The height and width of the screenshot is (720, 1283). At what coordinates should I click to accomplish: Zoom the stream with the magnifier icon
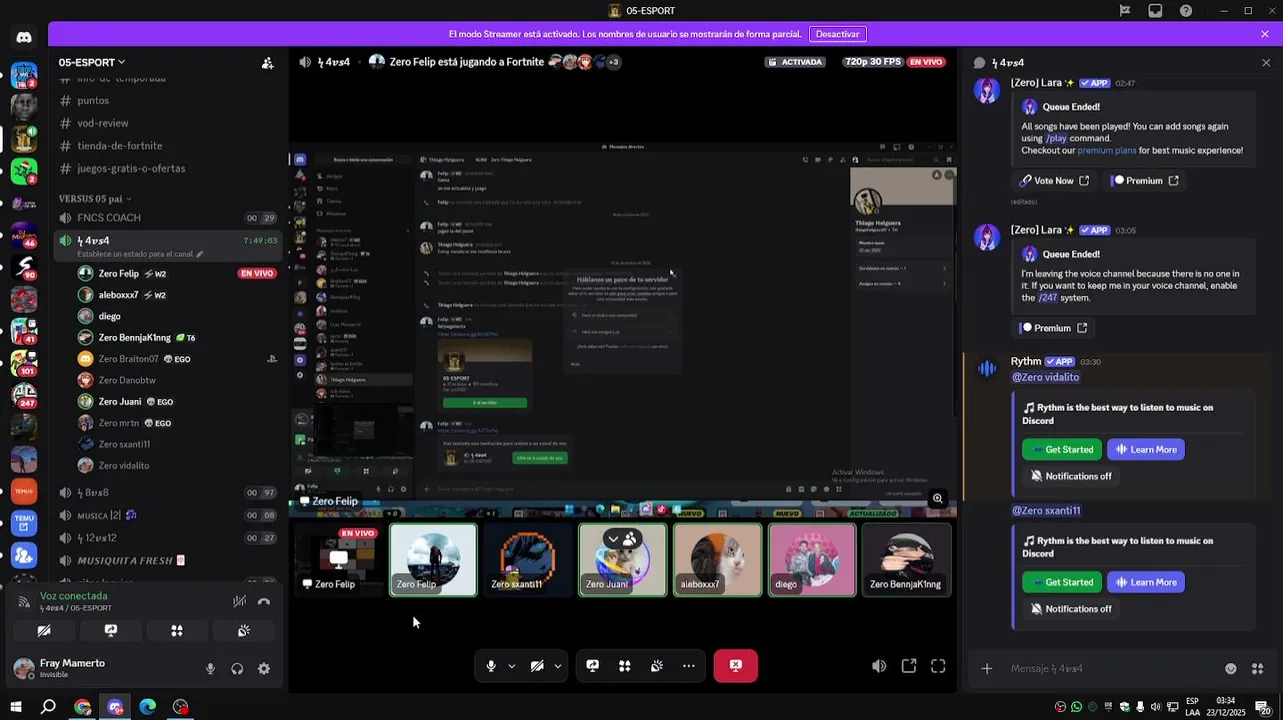[x=938, y=498]
